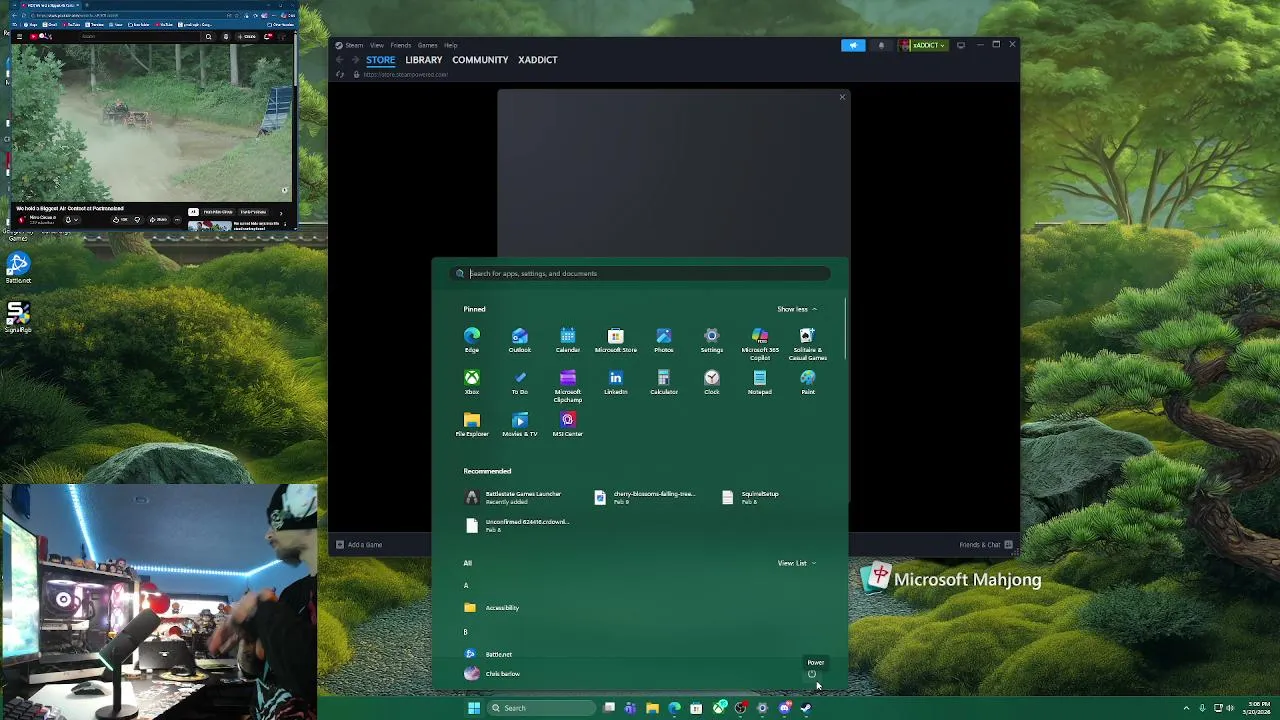This screenshot has width=1280, height=720.
Task: Open Steam's Friends menu
Action: coord(401,45)
